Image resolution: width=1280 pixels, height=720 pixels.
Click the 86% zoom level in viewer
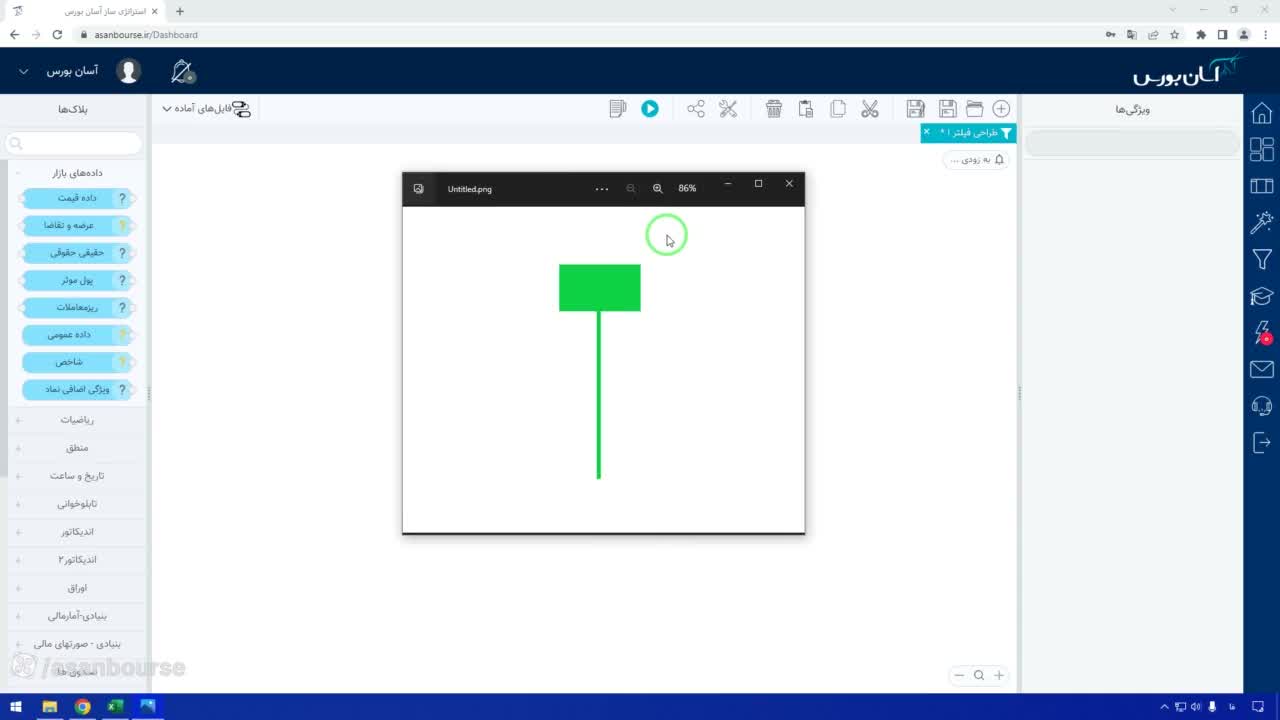pyautogui.click(x=687, y=188)
